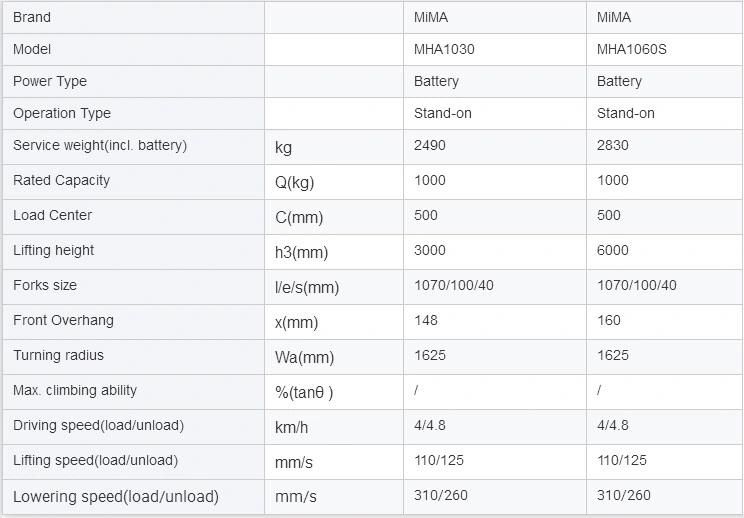The width and height of the screenshot is (744, 518).
Task: Click the Load Center label
Action: (53, 215)
